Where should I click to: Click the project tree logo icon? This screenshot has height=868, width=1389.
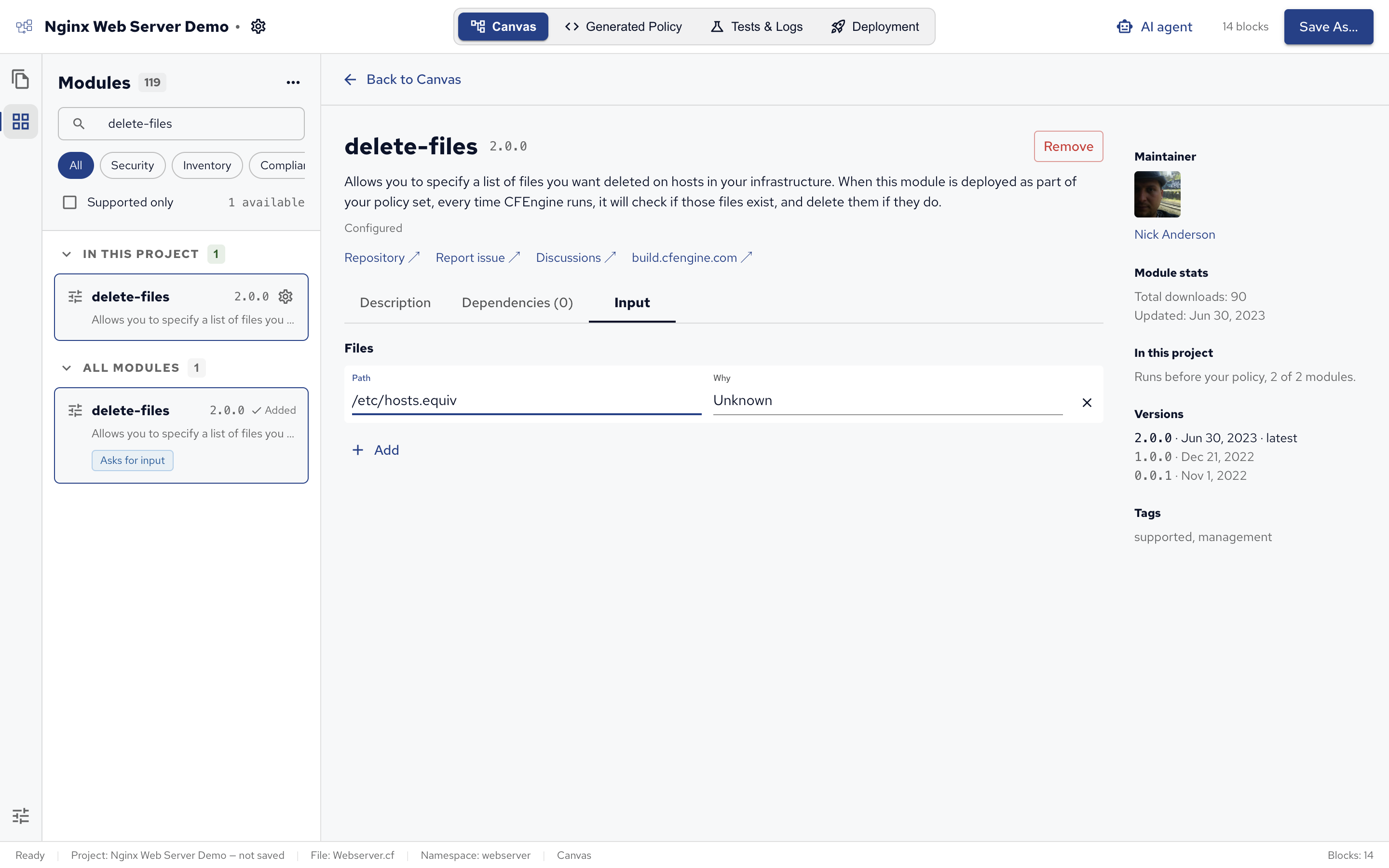coord(24,27)
